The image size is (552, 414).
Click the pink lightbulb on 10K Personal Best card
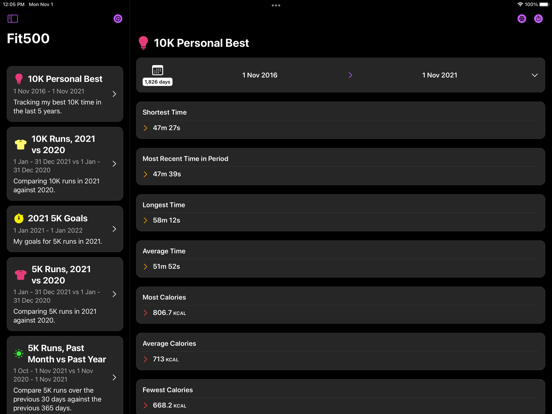coord(19,79)
